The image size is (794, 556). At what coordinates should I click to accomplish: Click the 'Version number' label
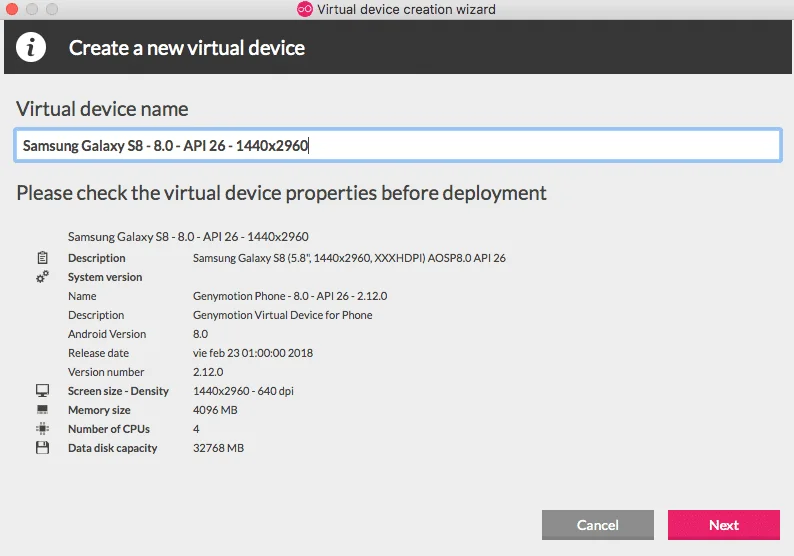click(x=106, y=372)
